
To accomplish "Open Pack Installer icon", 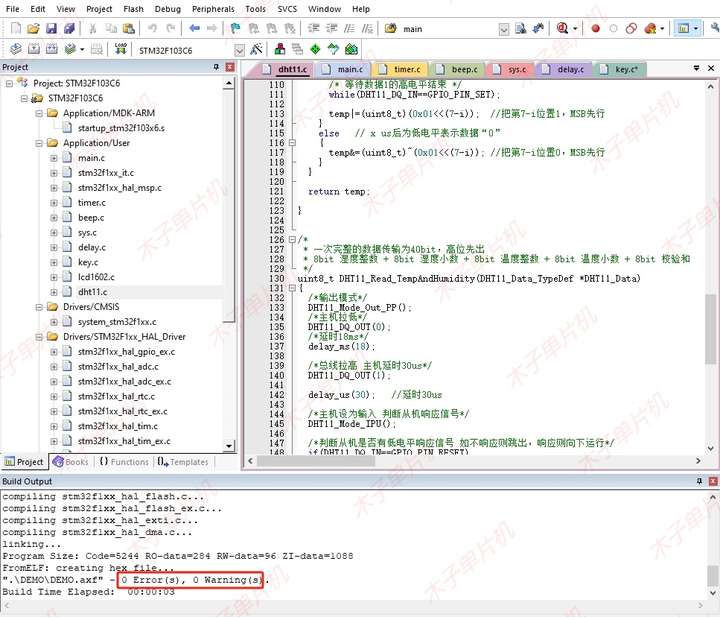I will coord(351,49).
